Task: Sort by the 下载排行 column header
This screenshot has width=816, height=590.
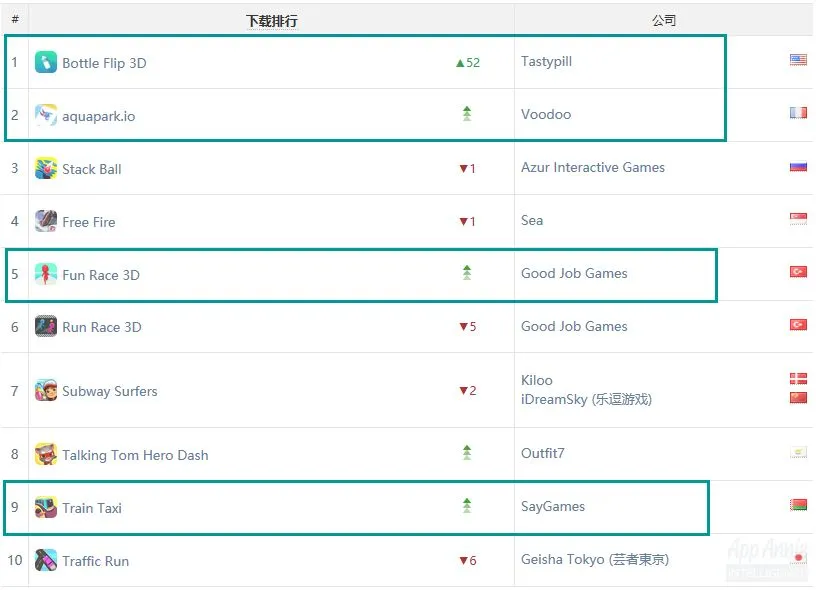Action: tap(272, 21)
